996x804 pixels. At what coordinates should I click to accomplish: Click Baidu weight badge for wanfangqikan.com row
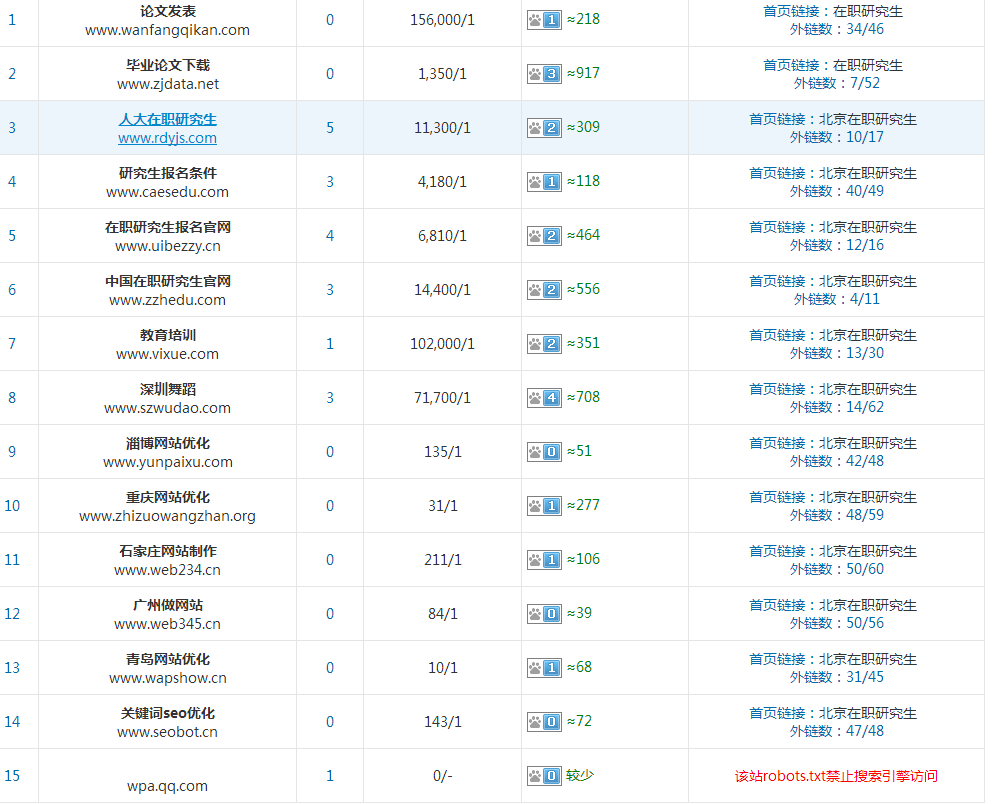(544, 20)
